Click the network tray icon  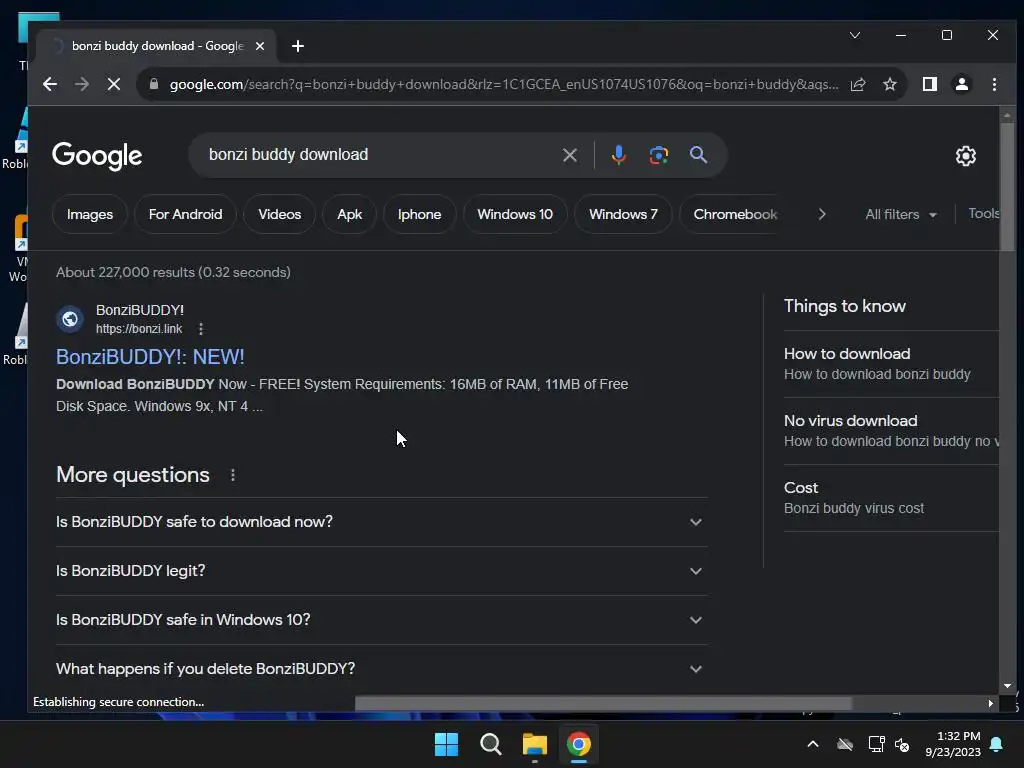click(876, 744)
